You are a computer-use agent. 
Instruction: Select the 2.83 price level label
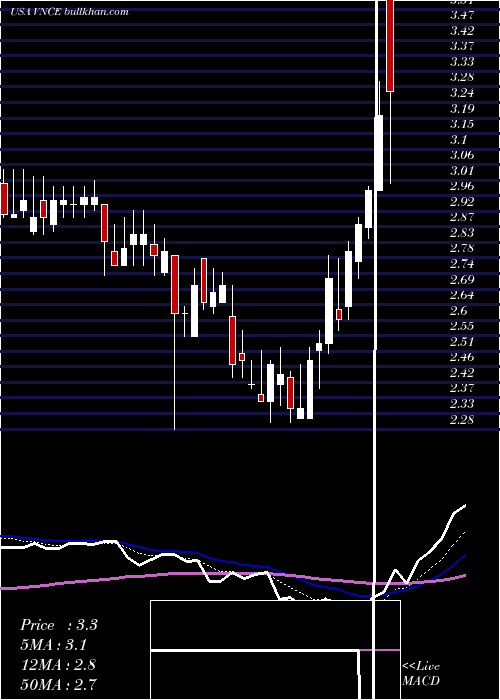tap(462, 233)
